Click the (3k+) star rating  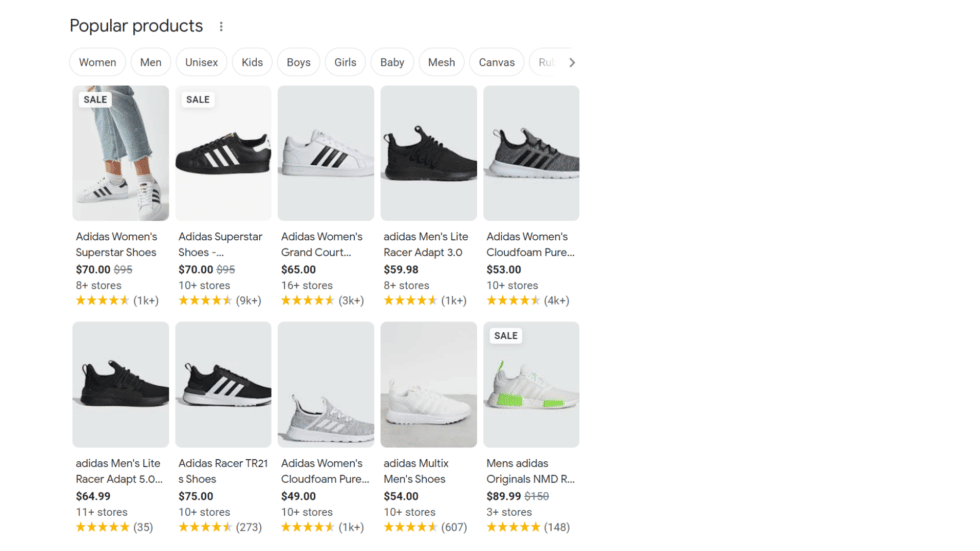click(322, 300)
